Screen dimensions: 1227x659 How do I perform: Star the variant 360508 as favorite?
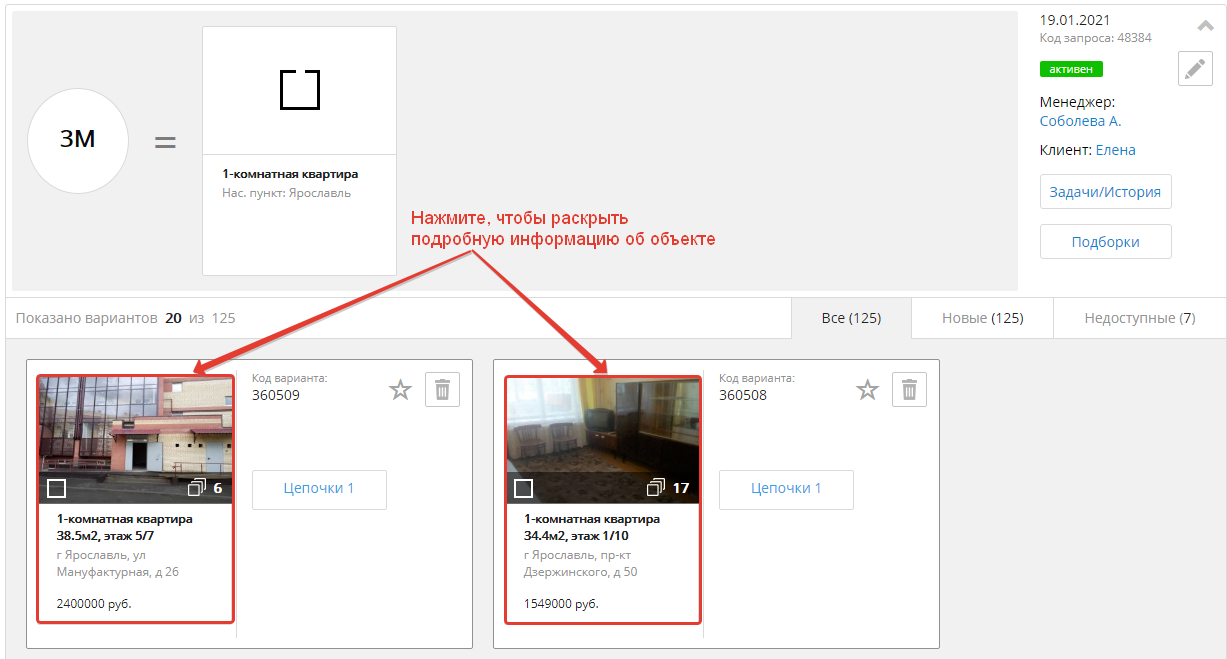point(867,390)
